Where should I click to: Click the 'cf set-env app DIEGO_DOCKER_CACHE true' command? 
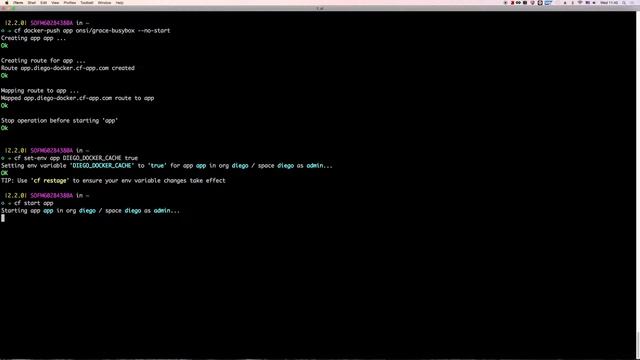tap(76, 158)
